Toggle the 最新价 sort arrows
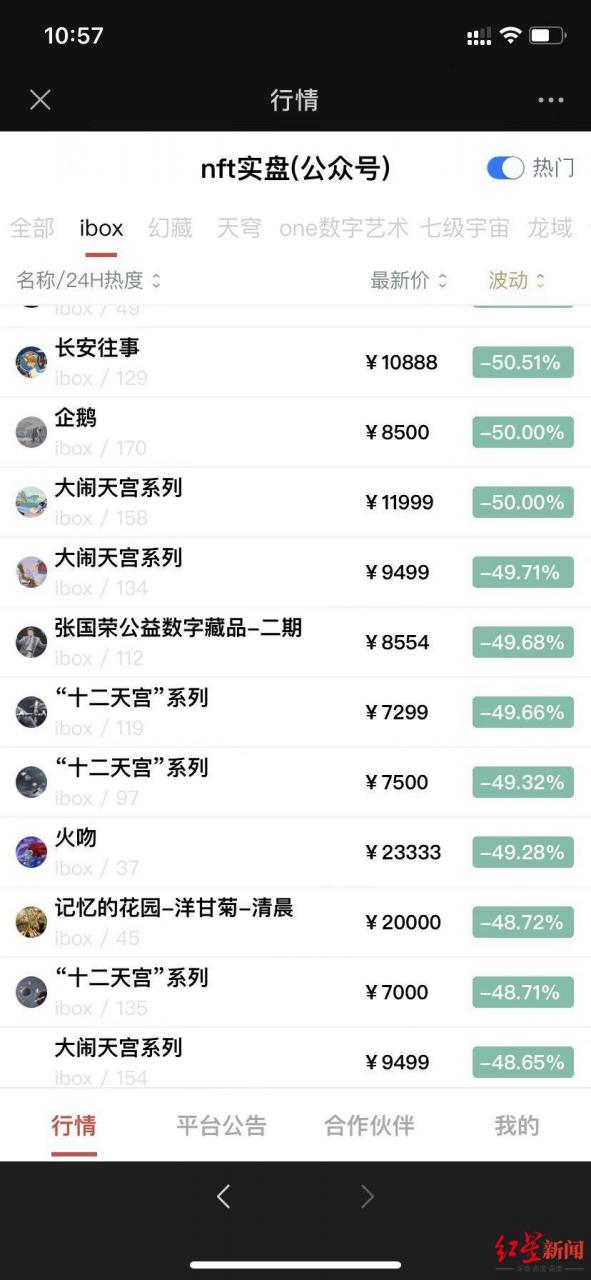 coord(404,281)
